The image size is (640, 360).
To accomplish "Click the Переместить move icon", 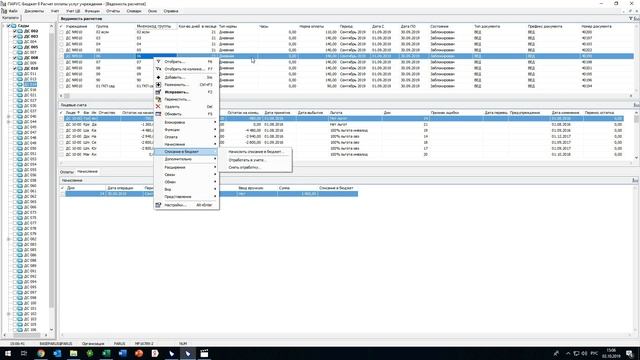I will tap(158, 99).
